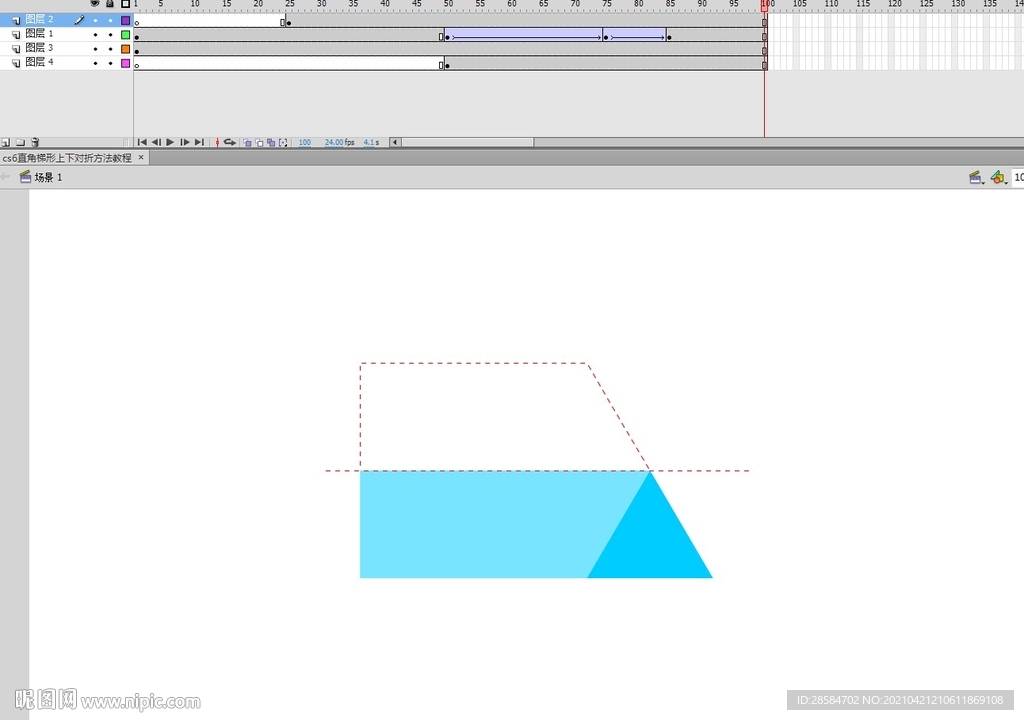
Task: Play the timeline animation
Action: [170, 142]
